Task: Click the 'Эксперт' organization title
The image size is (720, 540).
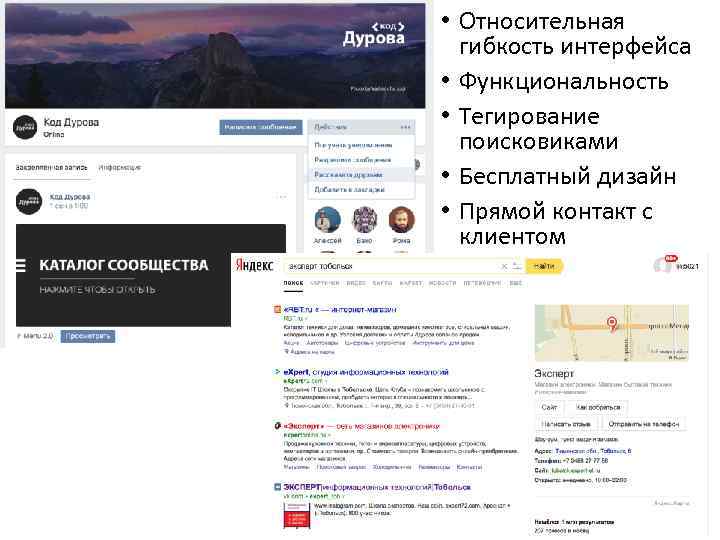Action: (554, 374)
